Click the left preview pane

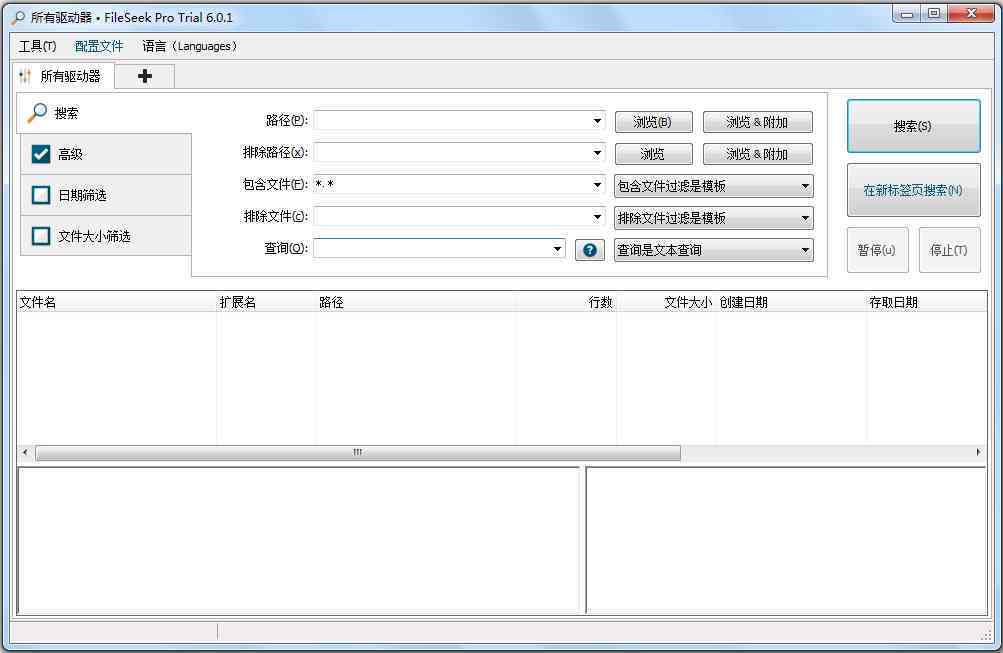pyautogui.click(x=298, y=540)
